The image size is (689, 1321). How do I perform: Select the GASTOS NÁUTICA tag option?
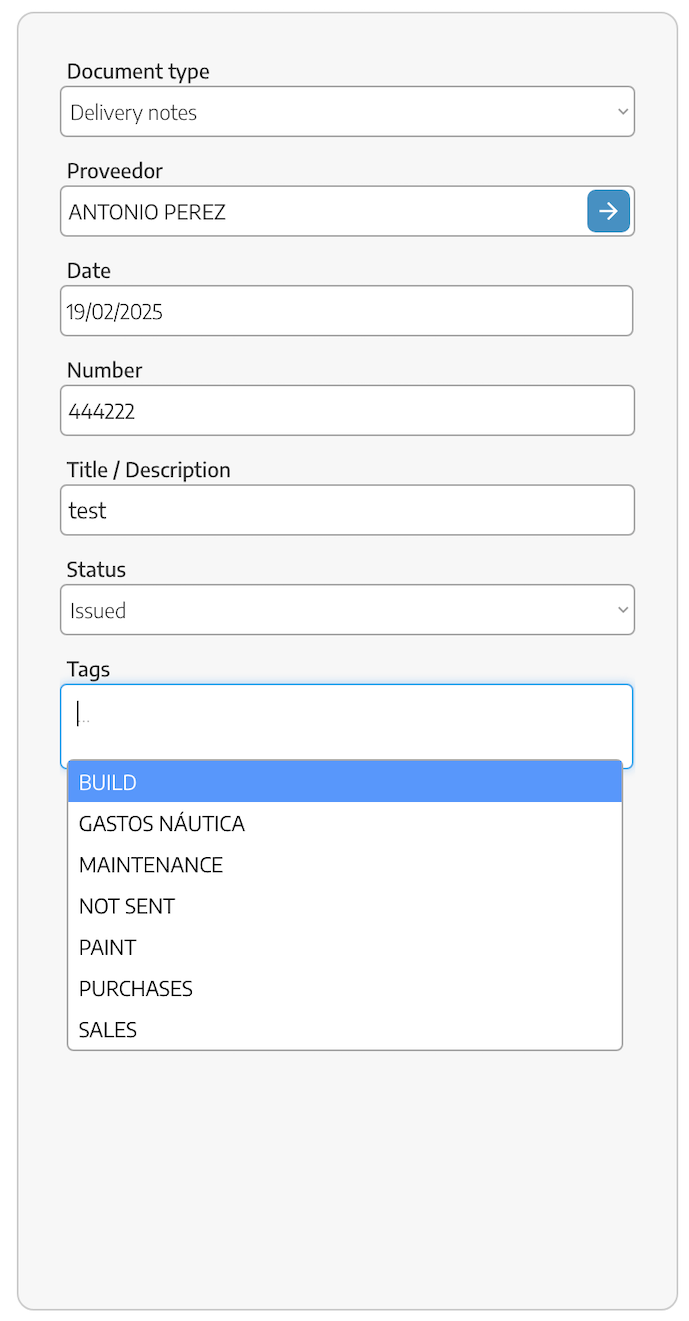click(345, 824)
